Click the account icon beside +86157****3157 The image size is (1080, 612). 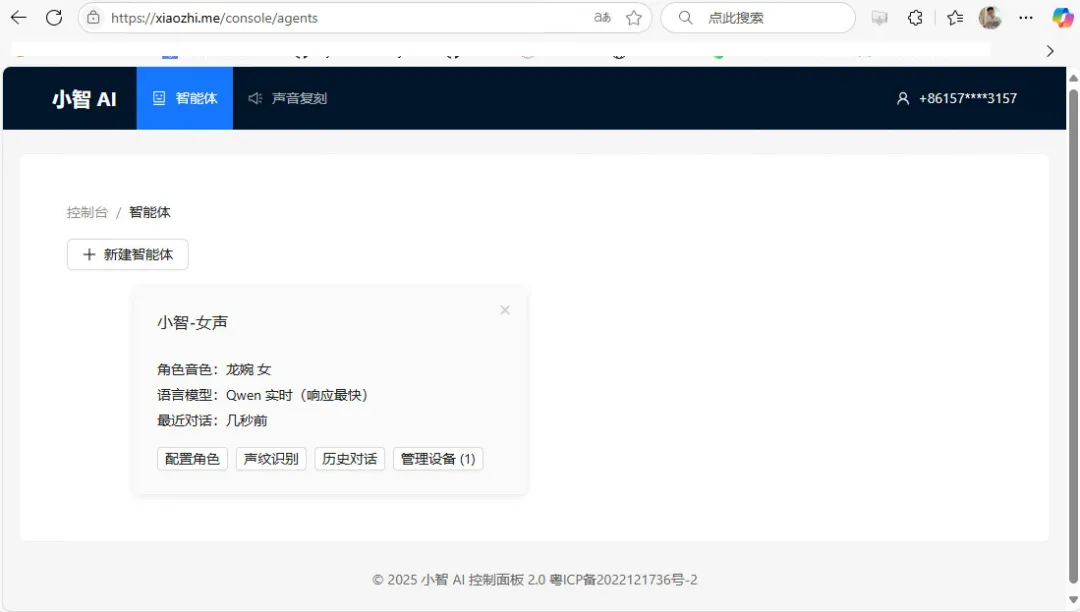tap(903, 98)
